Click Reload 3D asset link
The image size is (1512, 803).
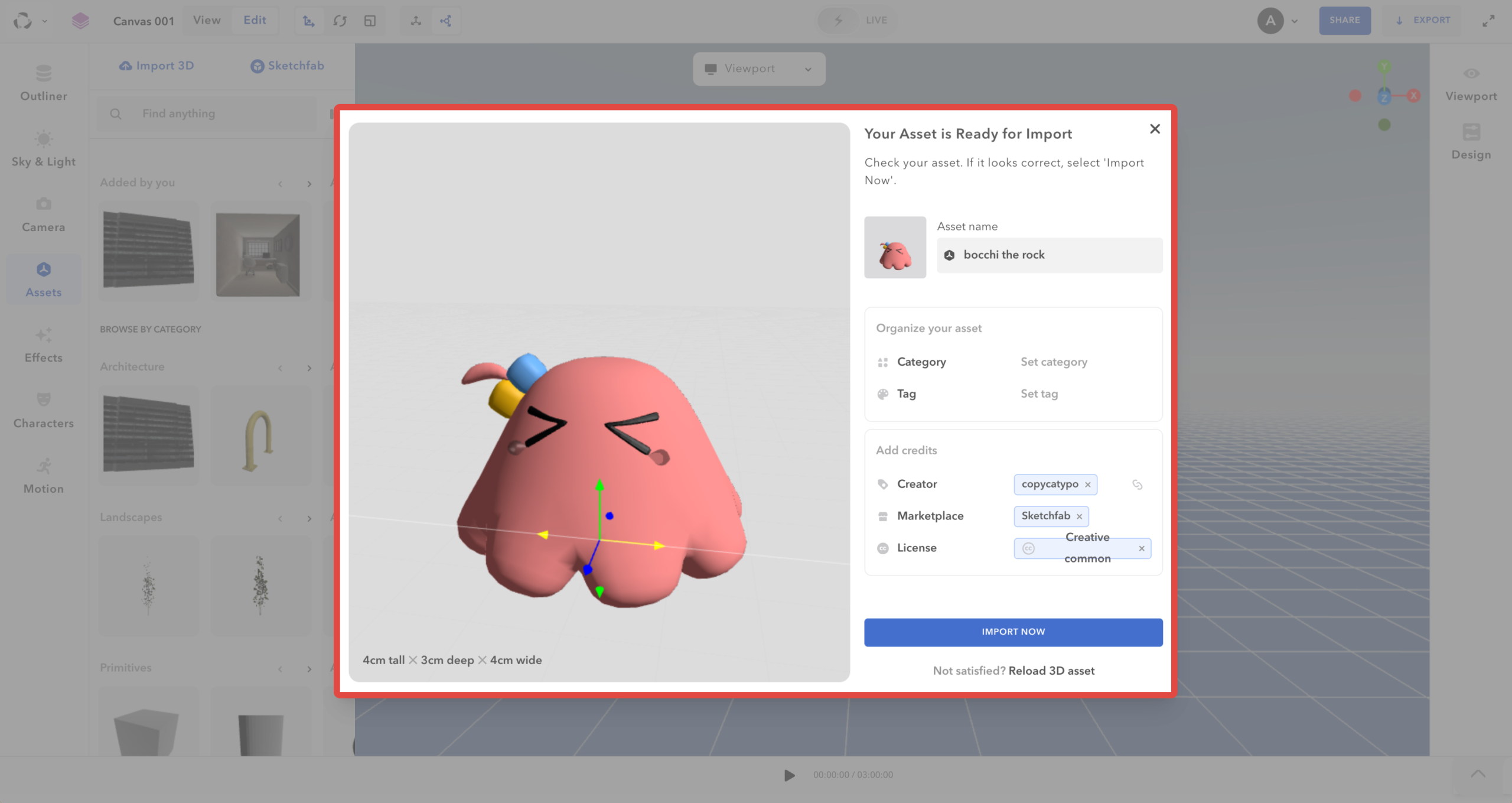coord(1051,671)
